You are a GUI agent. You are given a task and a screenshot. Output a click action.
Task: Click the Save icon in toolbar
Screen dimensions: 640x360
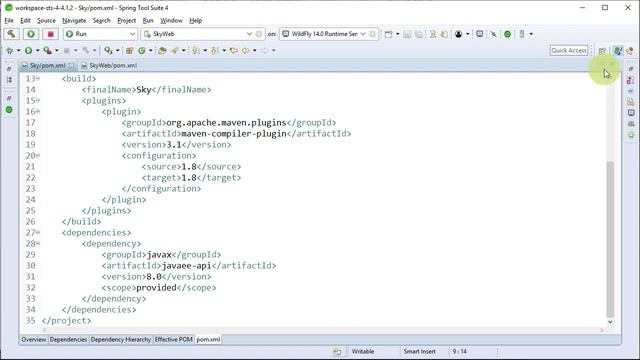click(407, 34)
